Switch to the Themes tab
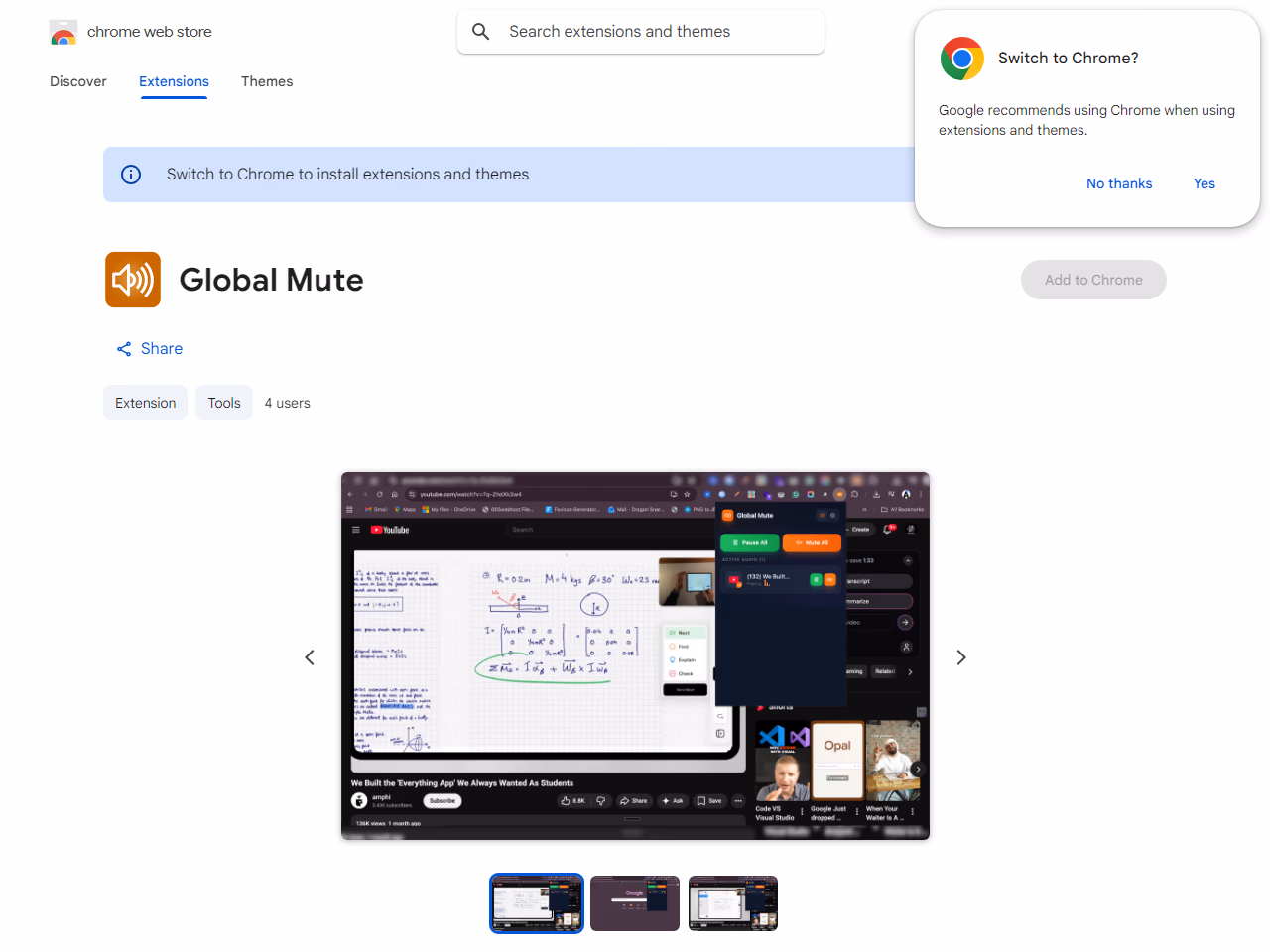 [x=267, y=81]
